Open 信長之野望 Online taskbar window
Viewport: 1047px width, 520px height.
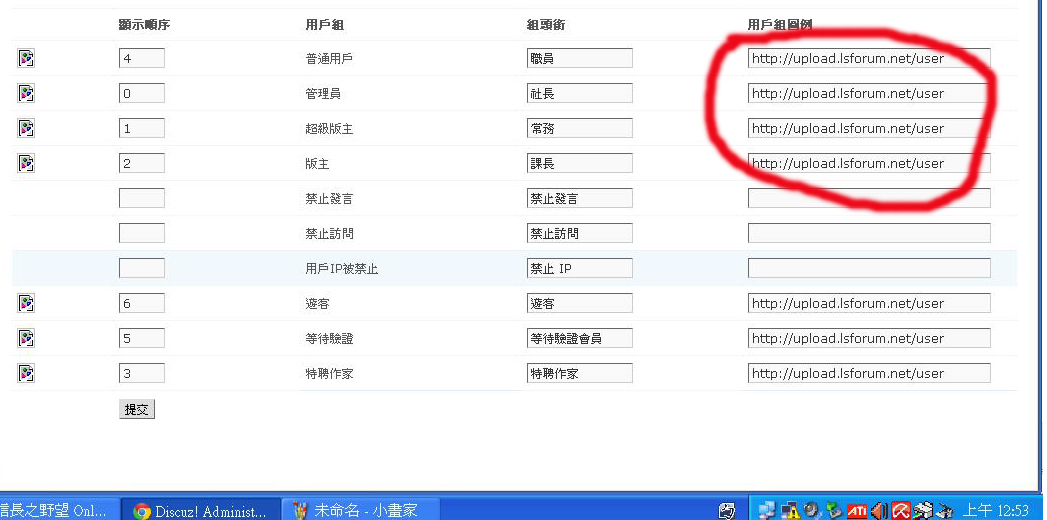pyautogui.click(x=55, y=511)
